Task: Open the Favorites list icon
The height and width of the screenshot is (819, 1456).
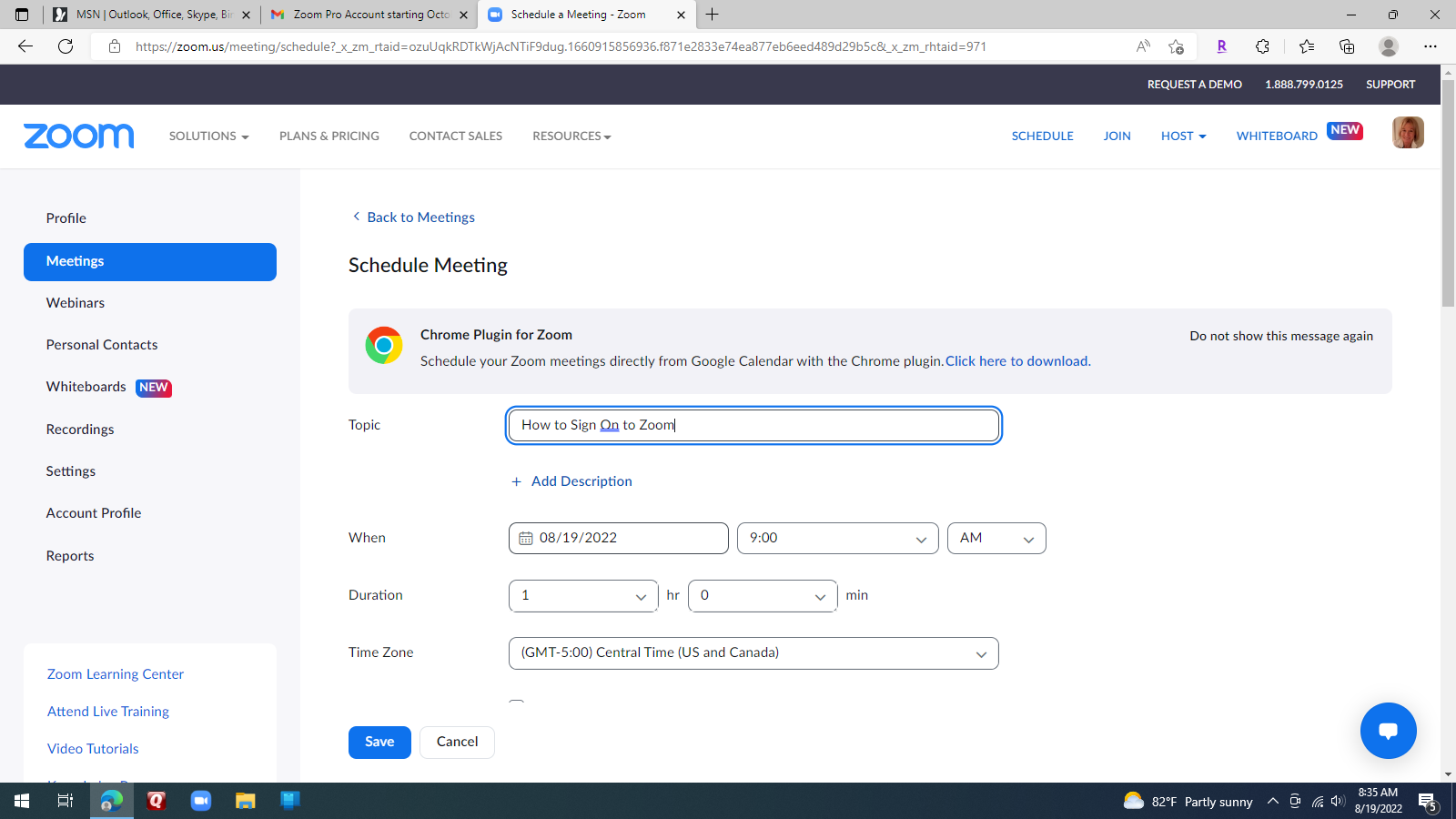Action: (x=1307, y=46)
